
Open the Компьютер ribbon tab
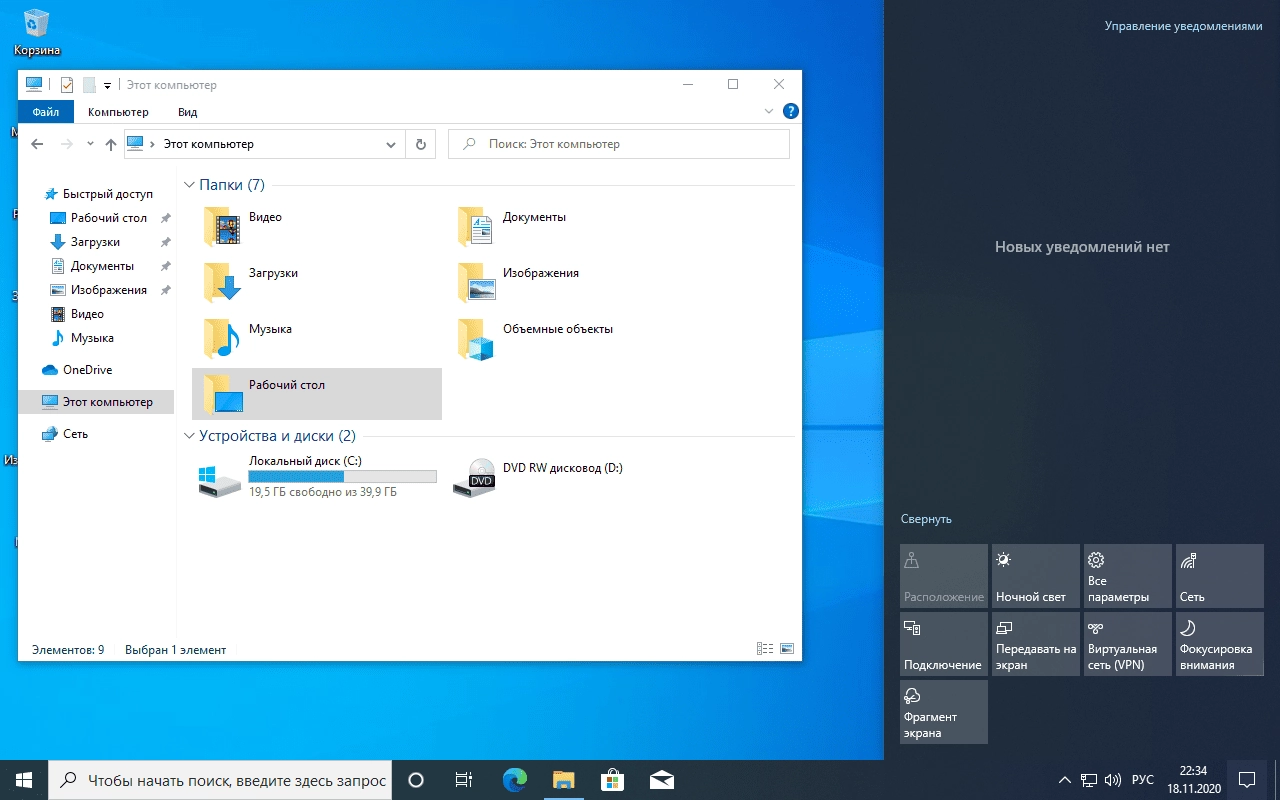coord(118,112)
